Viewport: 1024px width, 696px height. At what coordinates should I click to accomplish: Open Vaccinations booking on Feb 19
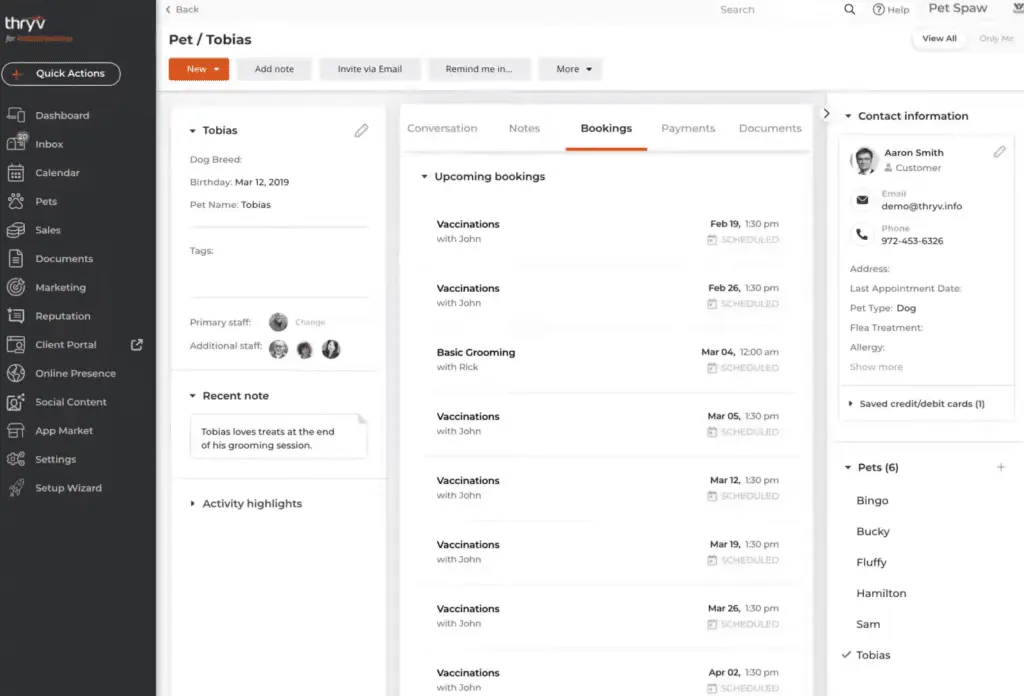pyautogui.click(x=607, y=232)
